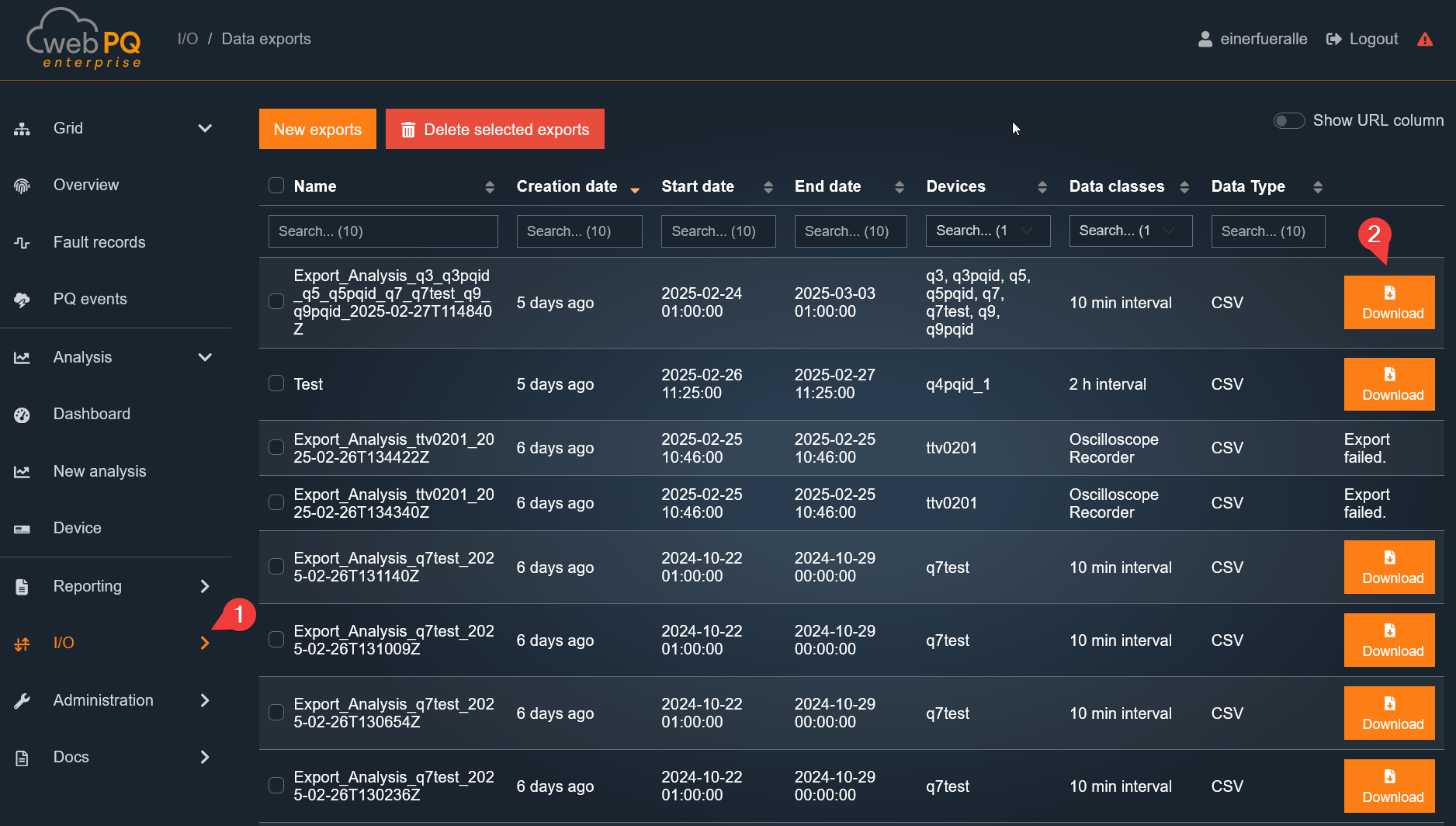
Task: Download the Test export CSV
Action: 1388,384
